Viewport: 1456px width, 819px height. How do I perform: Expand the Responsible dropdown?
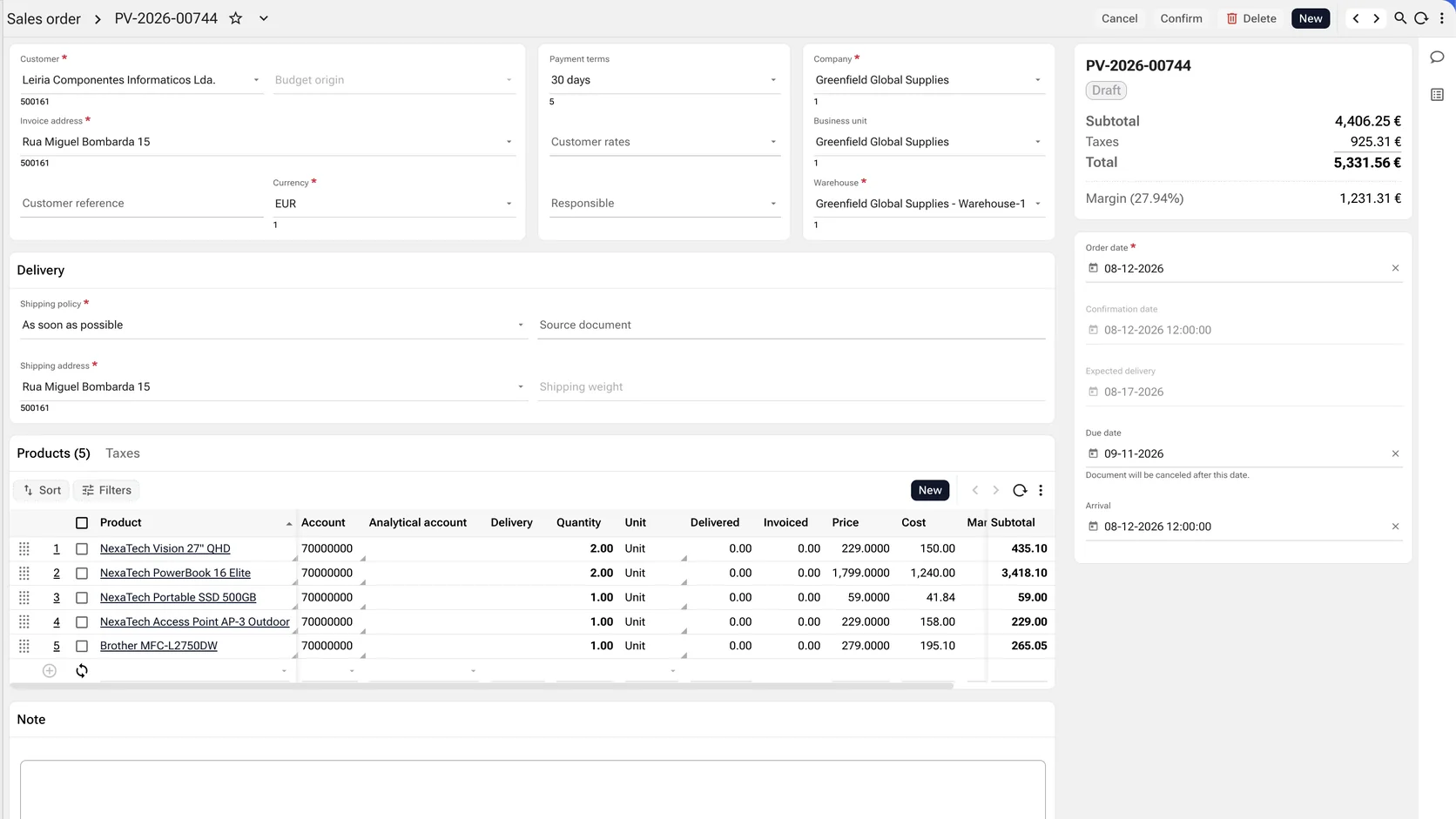pyautogui.click(x=773, y=204)
